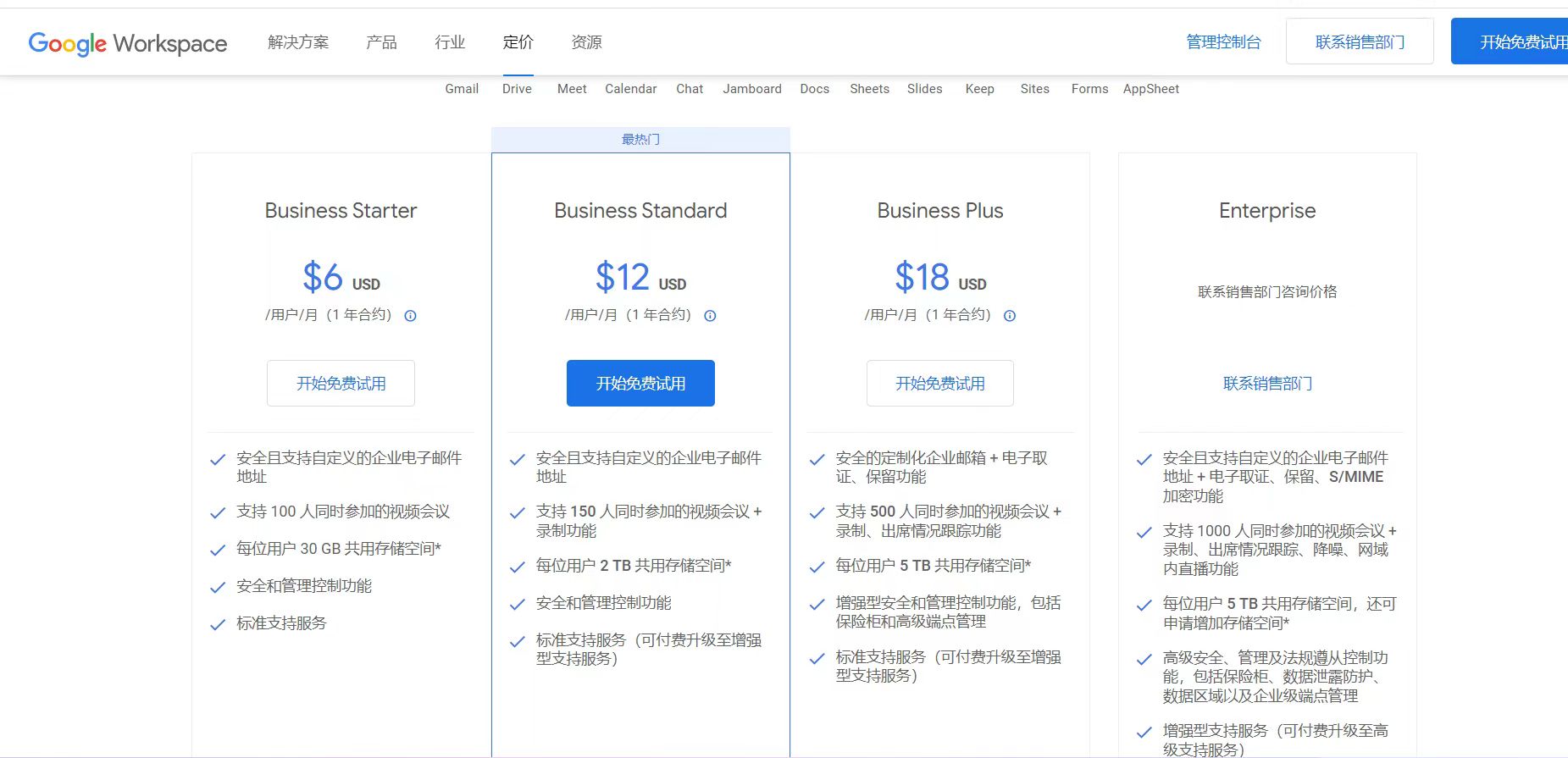Start free trial for Business Standard
1568x758 pixels.
pos(640,384)
